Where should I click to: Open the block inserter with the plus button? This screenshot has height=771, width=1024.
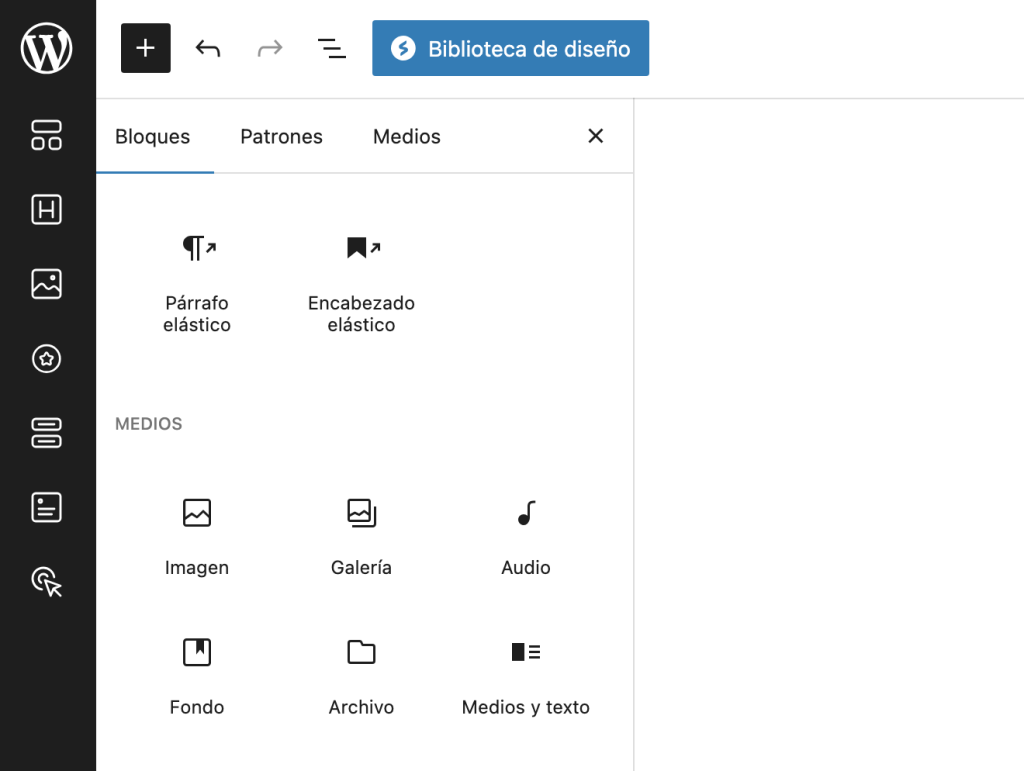coord(145,47)
